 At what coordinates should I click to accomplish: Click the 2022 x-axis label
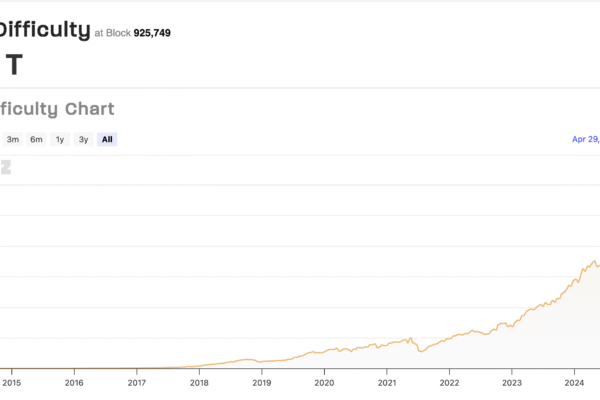(449, 381)
